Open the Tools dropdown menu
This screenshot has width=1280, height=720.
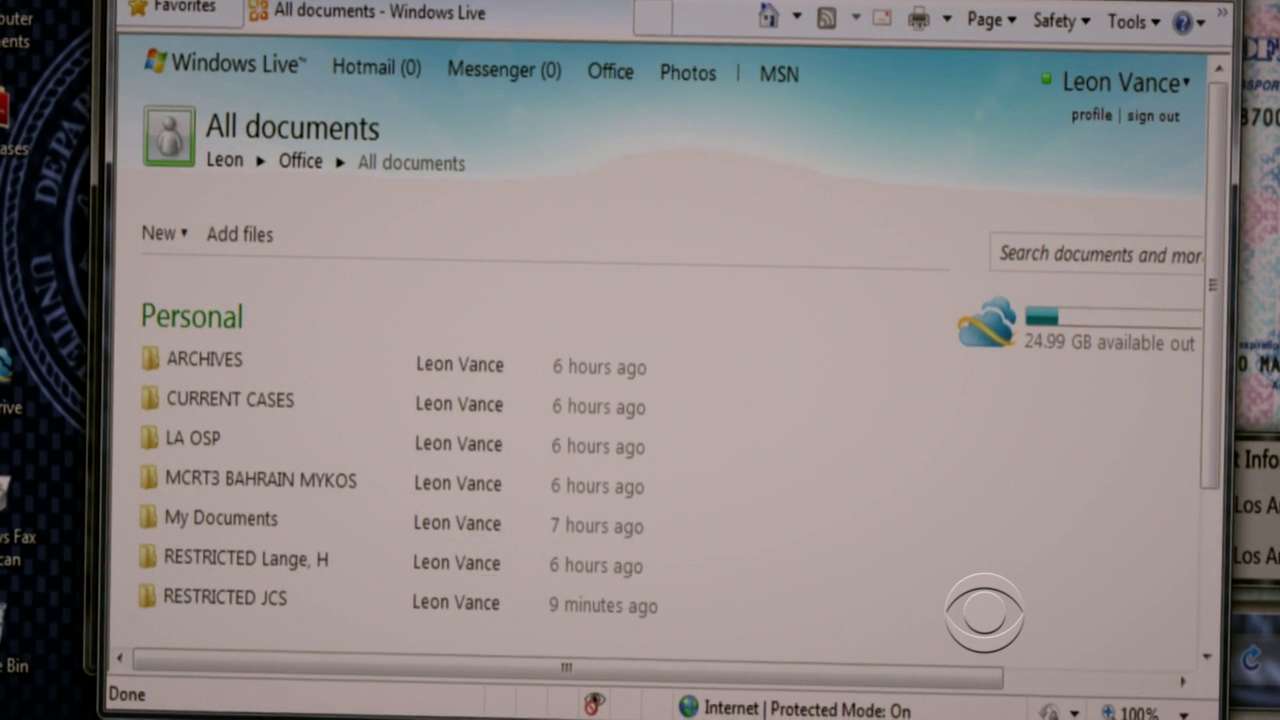pyautogui.click(x=1133, y=22)
